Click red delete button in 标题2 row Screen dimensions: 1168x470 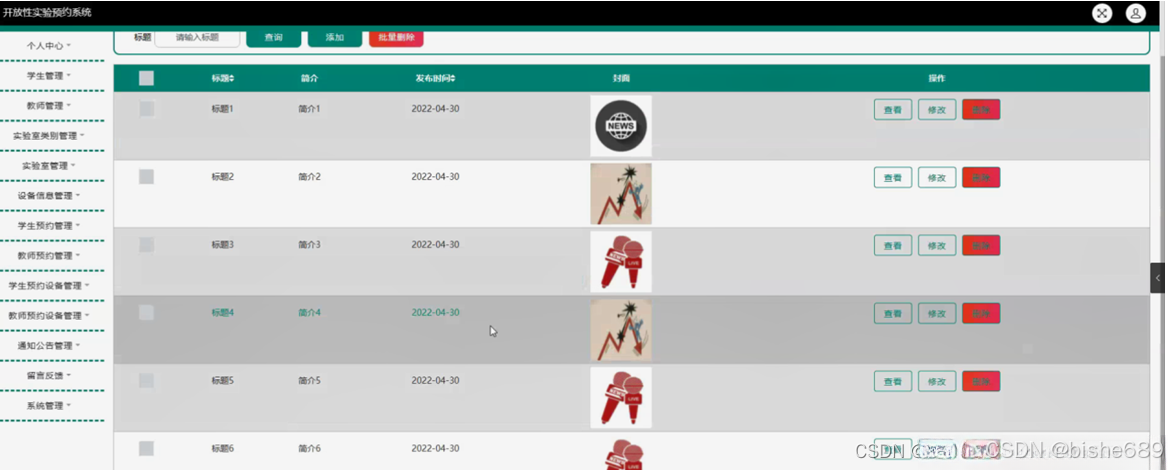[981, 177]
